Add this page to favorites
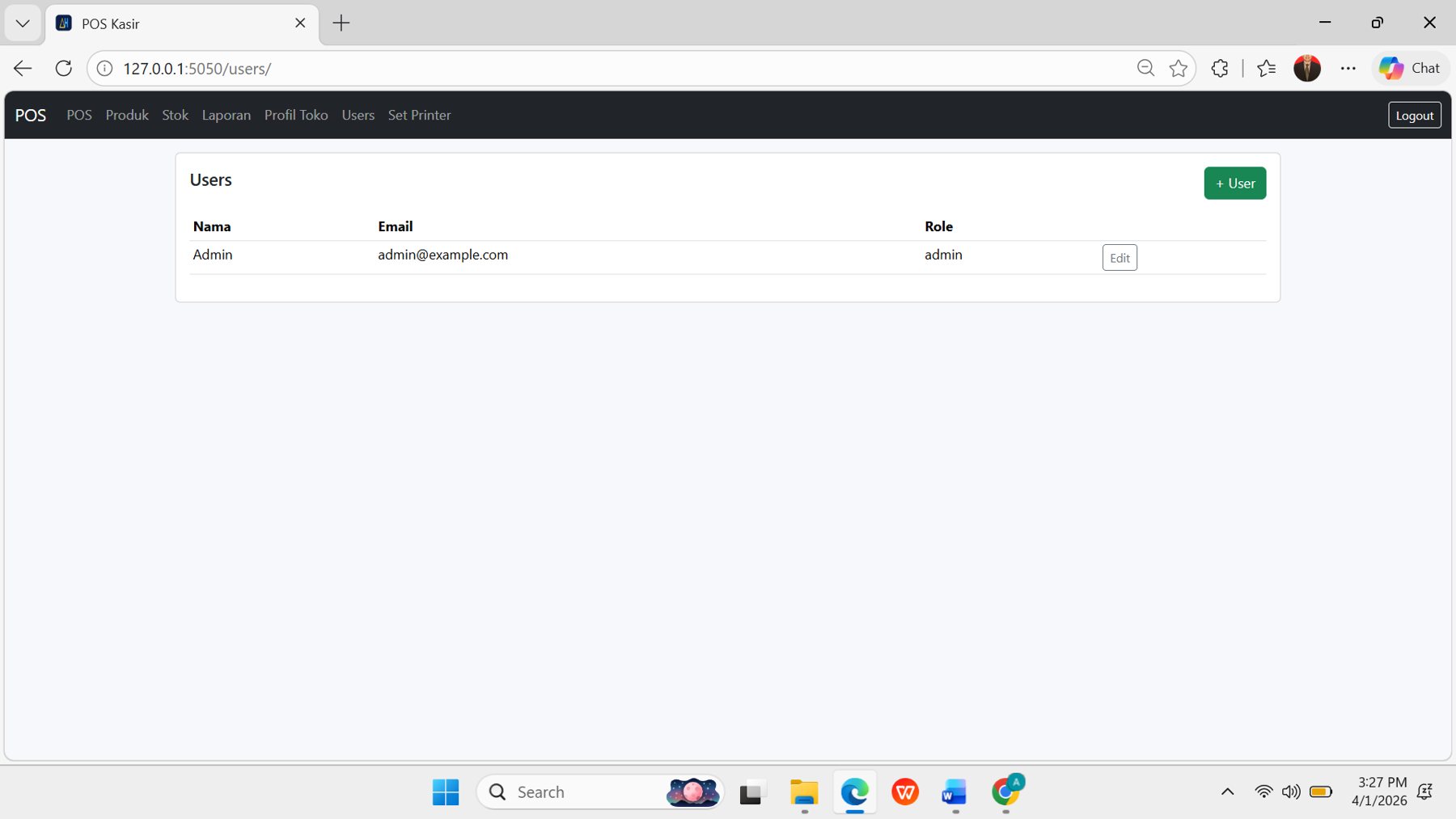 1179,68
